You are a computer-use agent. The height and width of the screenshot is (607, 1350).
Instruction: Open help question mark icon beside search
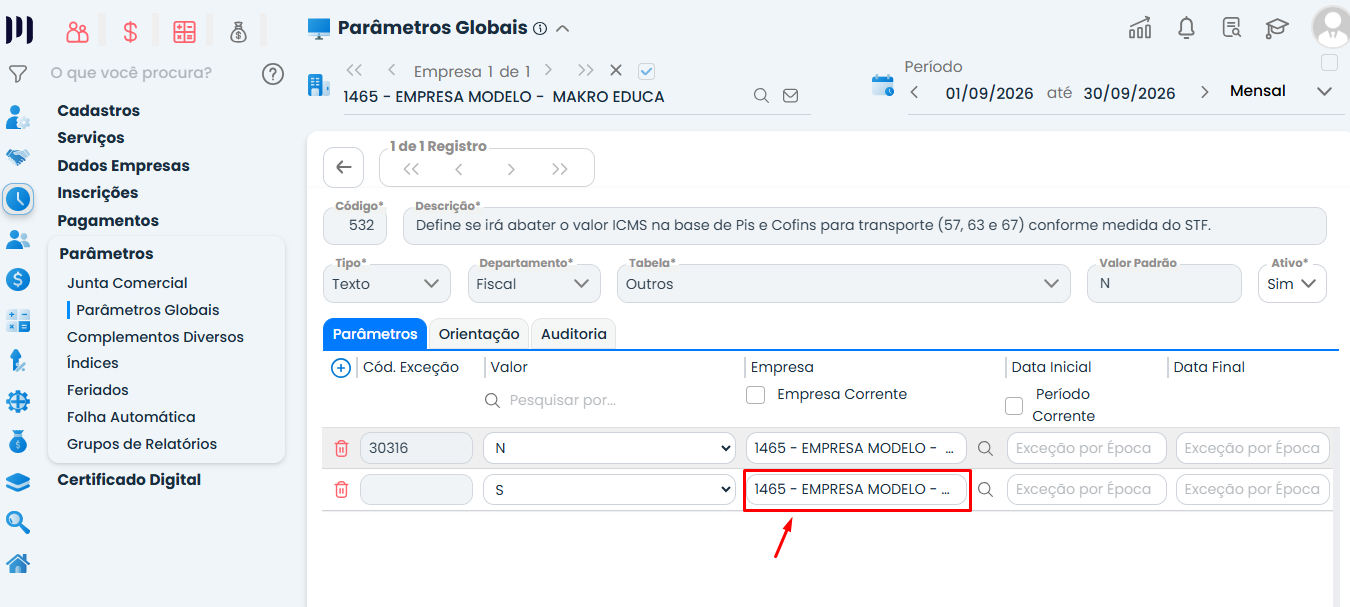(272, 73)
